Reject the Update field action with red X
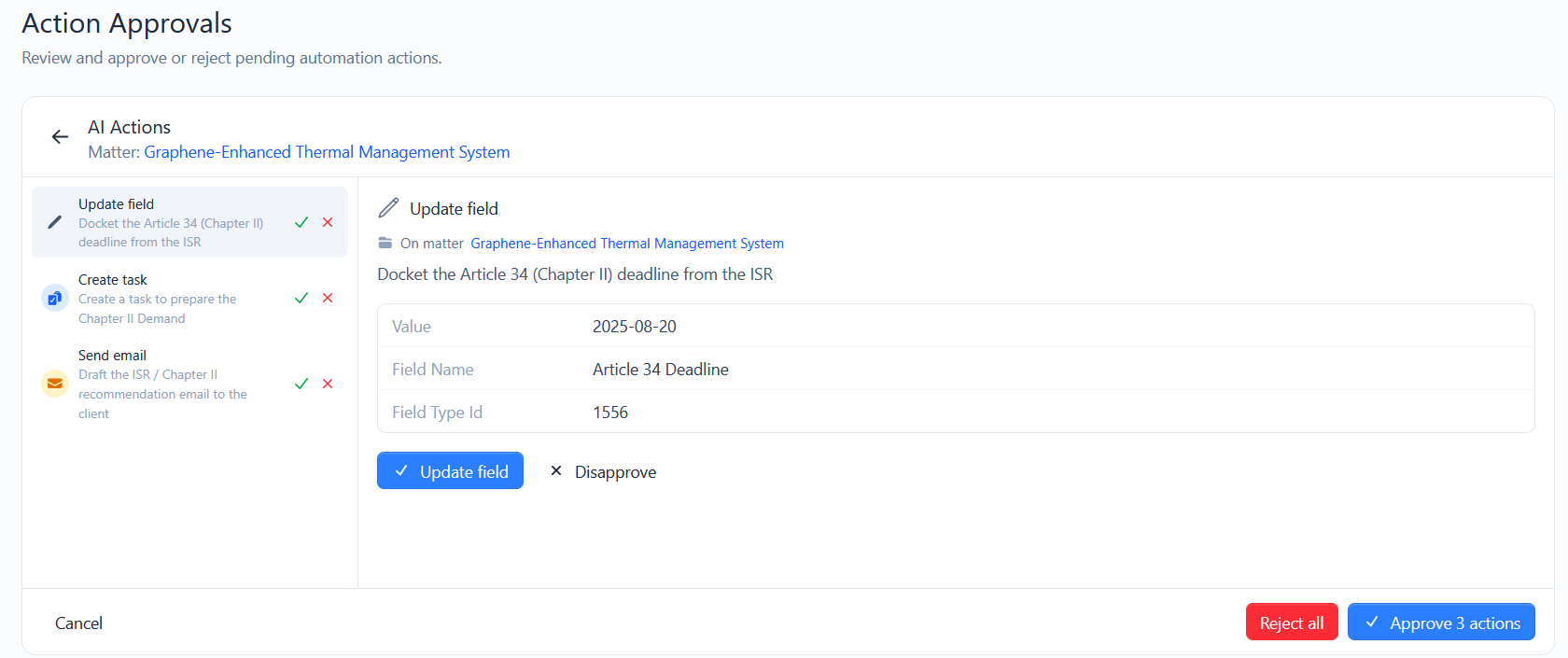The image size is (1568, 658). coord(328,222)
